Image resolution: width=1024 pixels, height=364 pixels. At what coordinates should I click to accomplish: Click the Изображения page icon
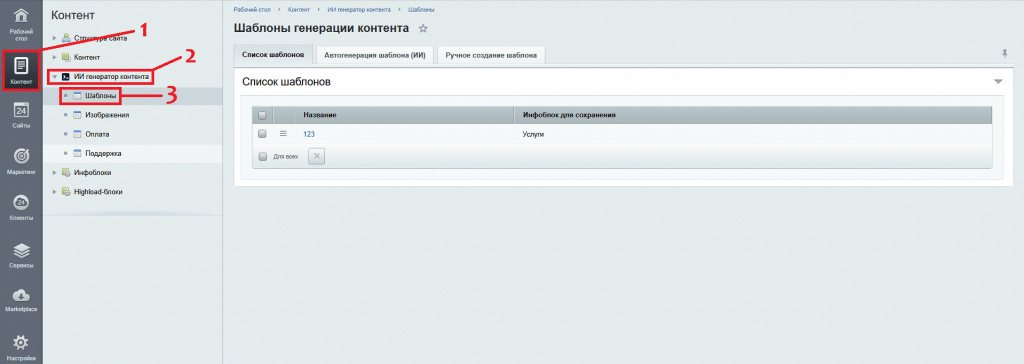pyautogui.click(x=77, y=115)
